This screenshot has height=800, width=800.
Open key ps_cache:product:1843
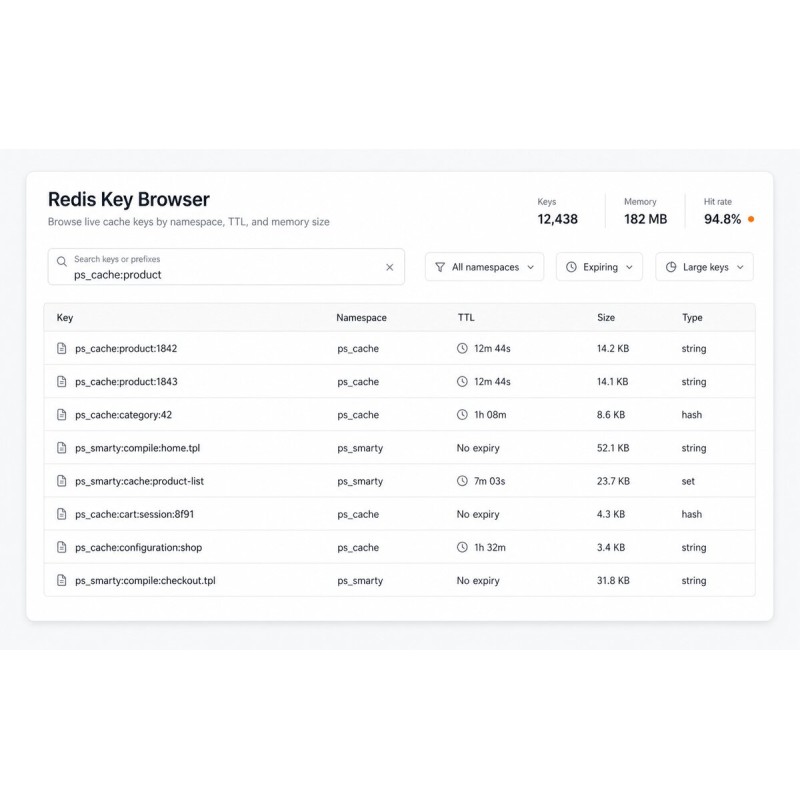click(126, 382)
